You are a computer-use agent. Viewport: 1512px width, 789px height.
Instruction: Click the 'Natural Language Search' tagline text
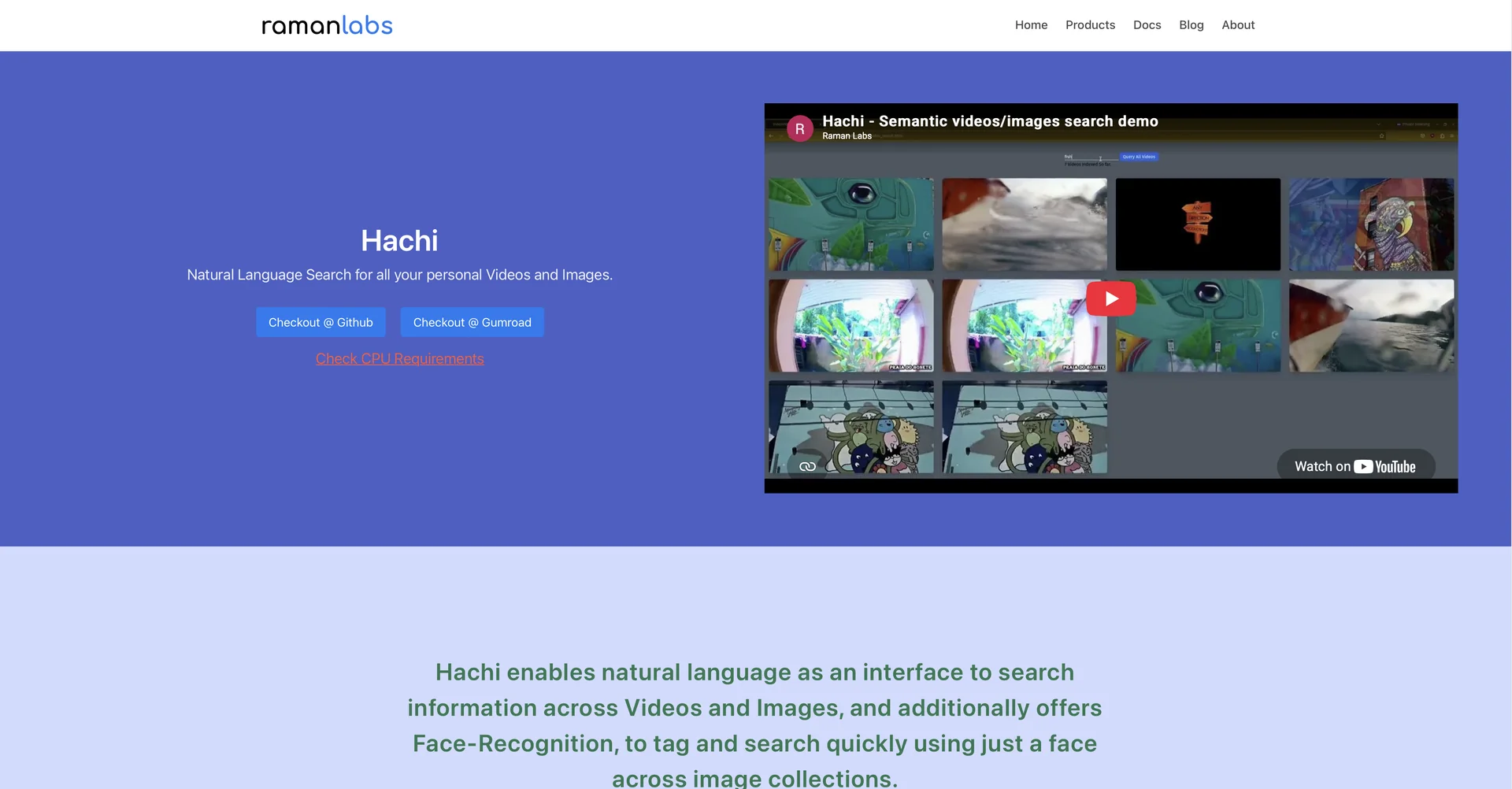tap(399, 275)
